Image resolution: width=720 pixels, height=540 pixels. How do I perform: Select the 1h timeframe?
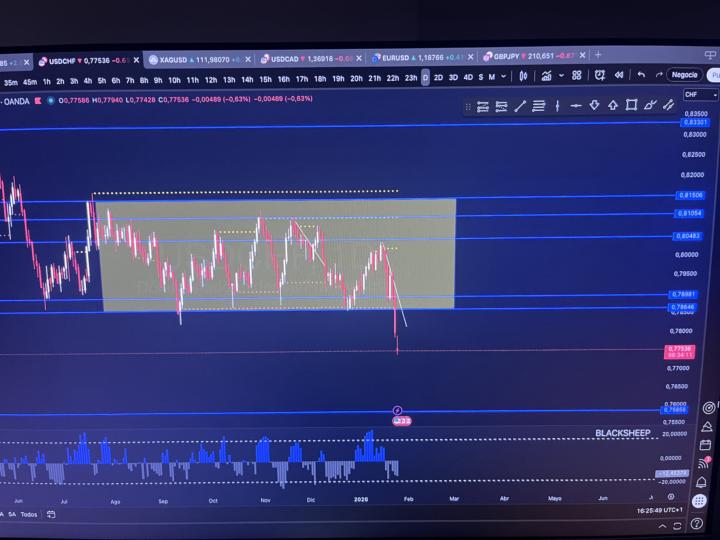(x=47, y=81)
